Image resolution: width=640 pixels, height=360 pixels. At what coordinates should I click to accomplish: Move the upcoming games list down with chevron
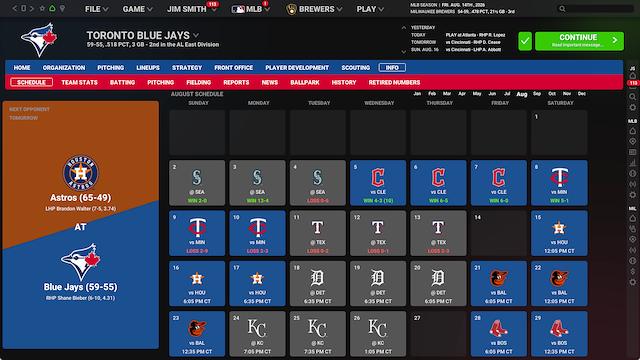[x=404, y=52]
